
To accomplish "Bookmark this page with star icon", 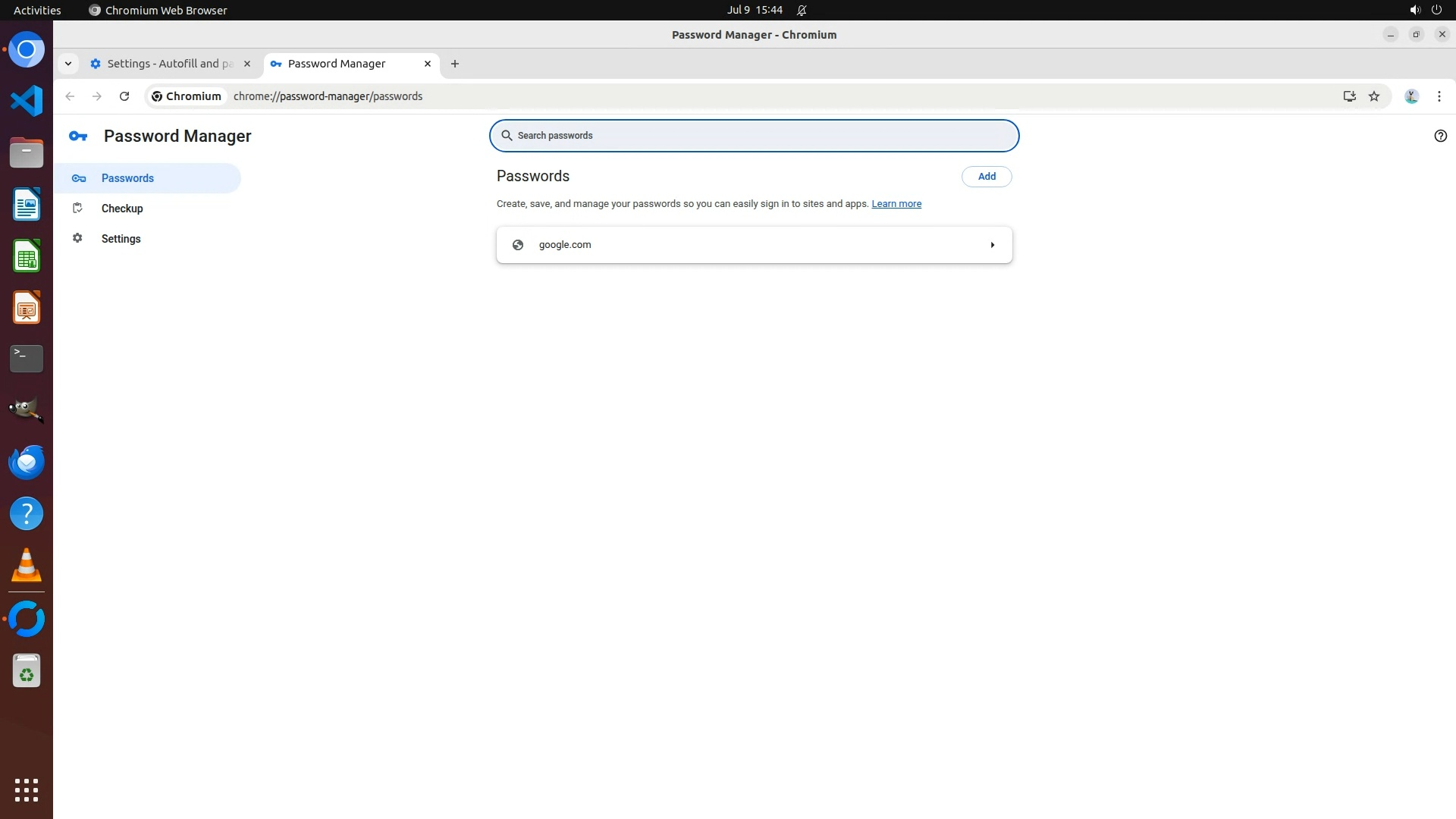I will 1374,96.
